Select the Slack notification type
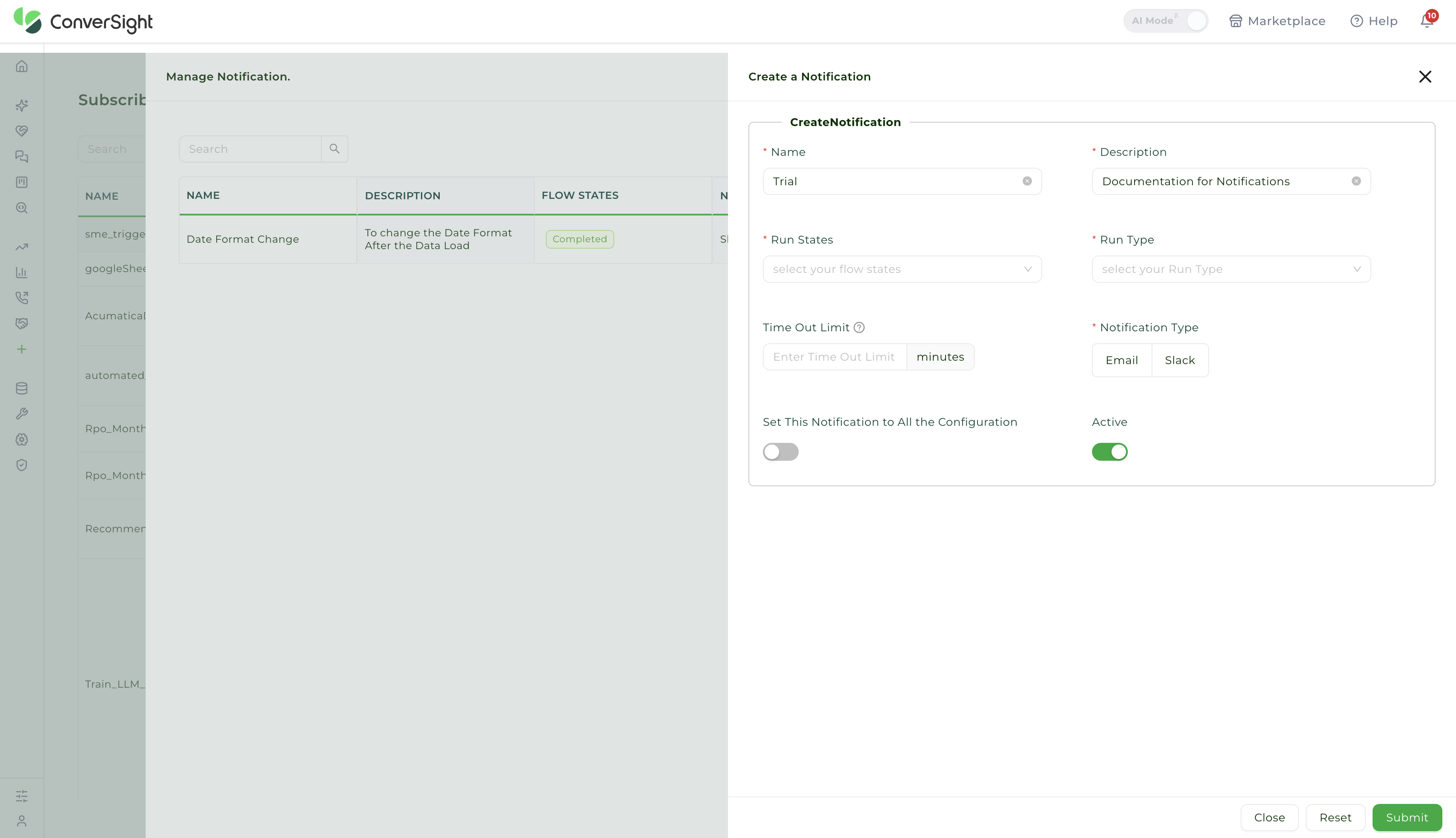 [x=1180, y=360]
